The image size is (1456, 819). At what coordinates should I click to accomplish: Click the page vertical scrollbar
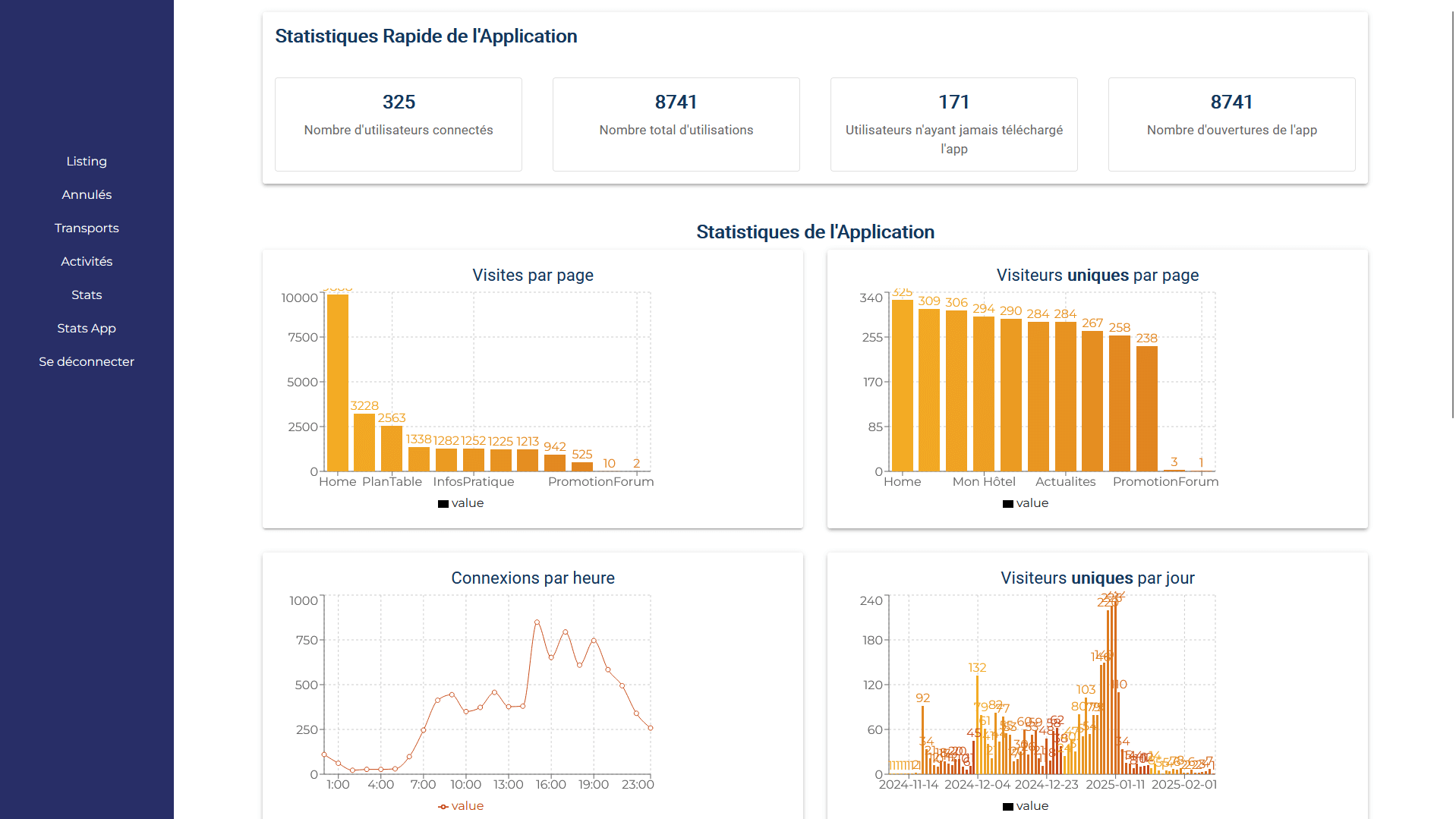click(x=1452, y=213)
